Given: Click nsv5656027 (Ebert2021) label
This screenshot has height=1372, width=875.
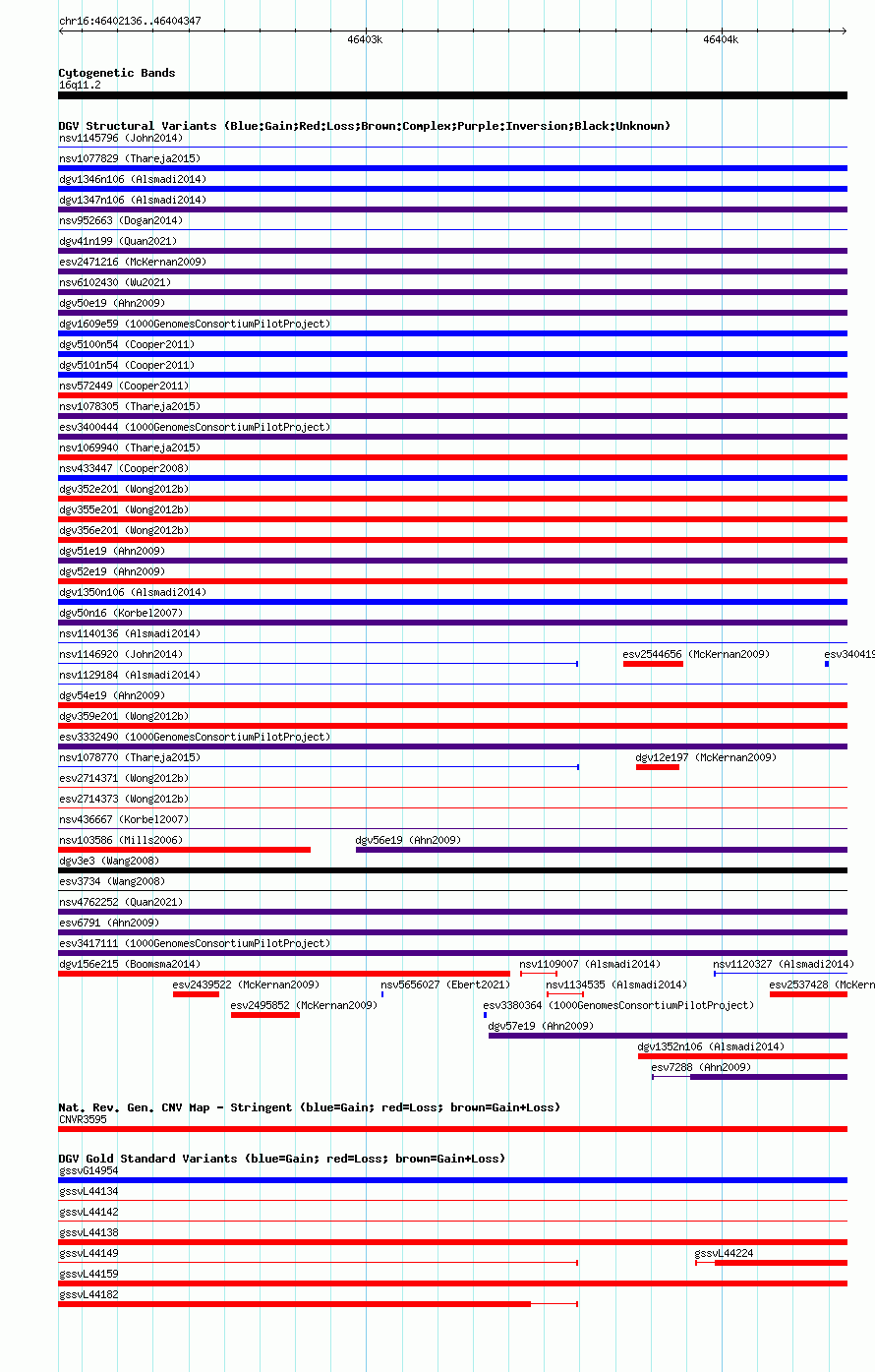Looking at the screenshot, I should 445,984.
